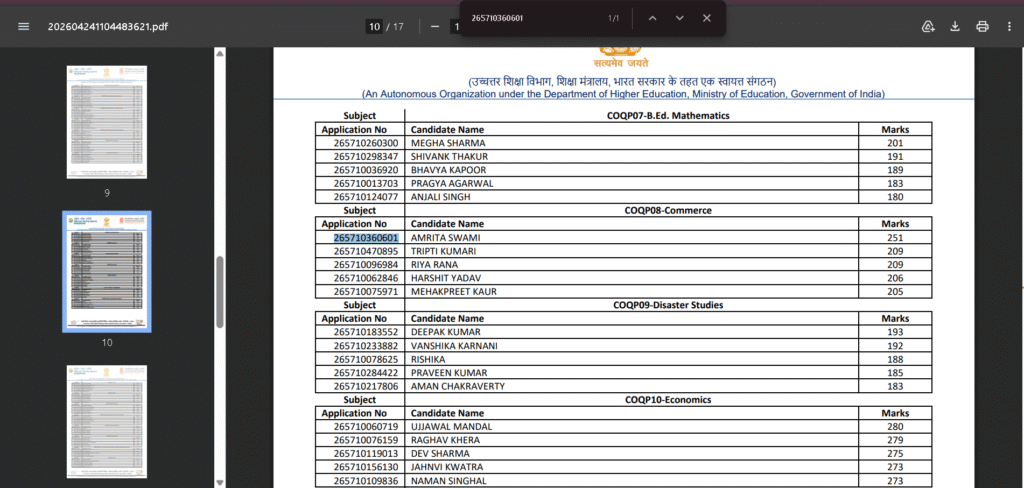Click the highlighted application number 265710360601
Image resolution: width=1024 pixels, height=488 pixels.
click(x=366, y=238)
